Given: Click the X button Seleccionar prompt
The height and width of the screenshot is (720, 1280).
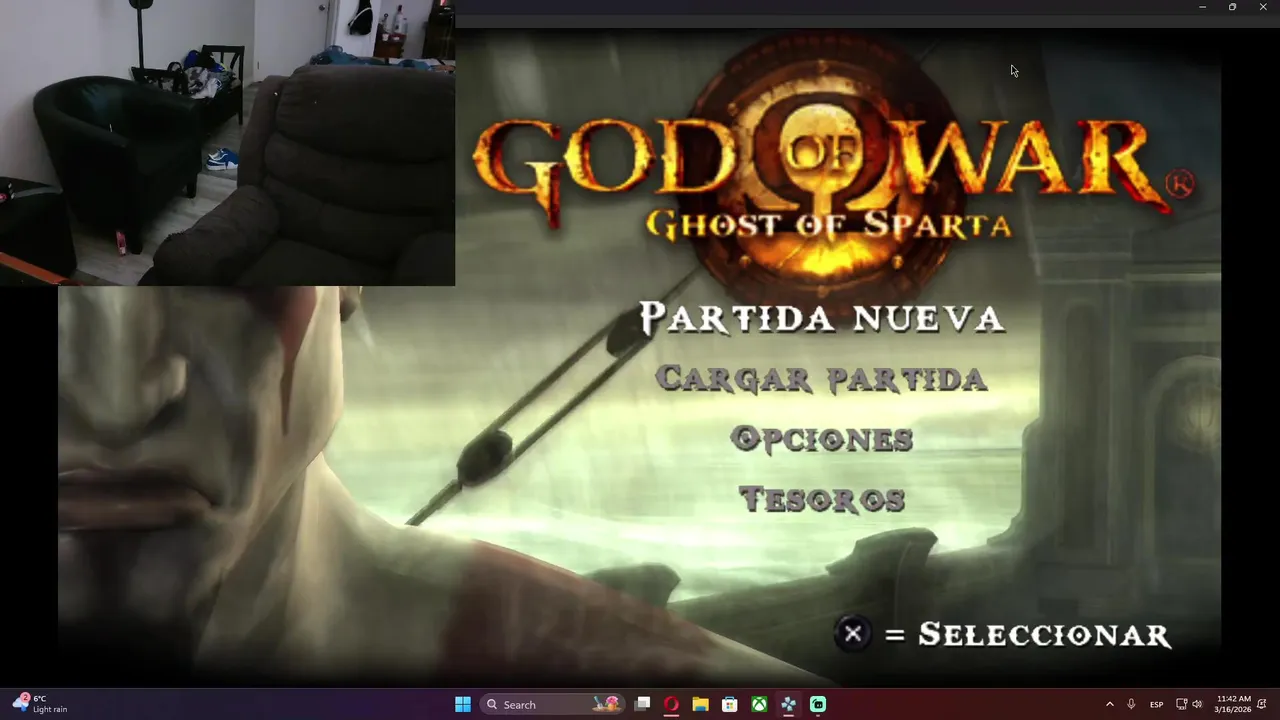Looking at the screenshot, I should click(x=853, y=633).
